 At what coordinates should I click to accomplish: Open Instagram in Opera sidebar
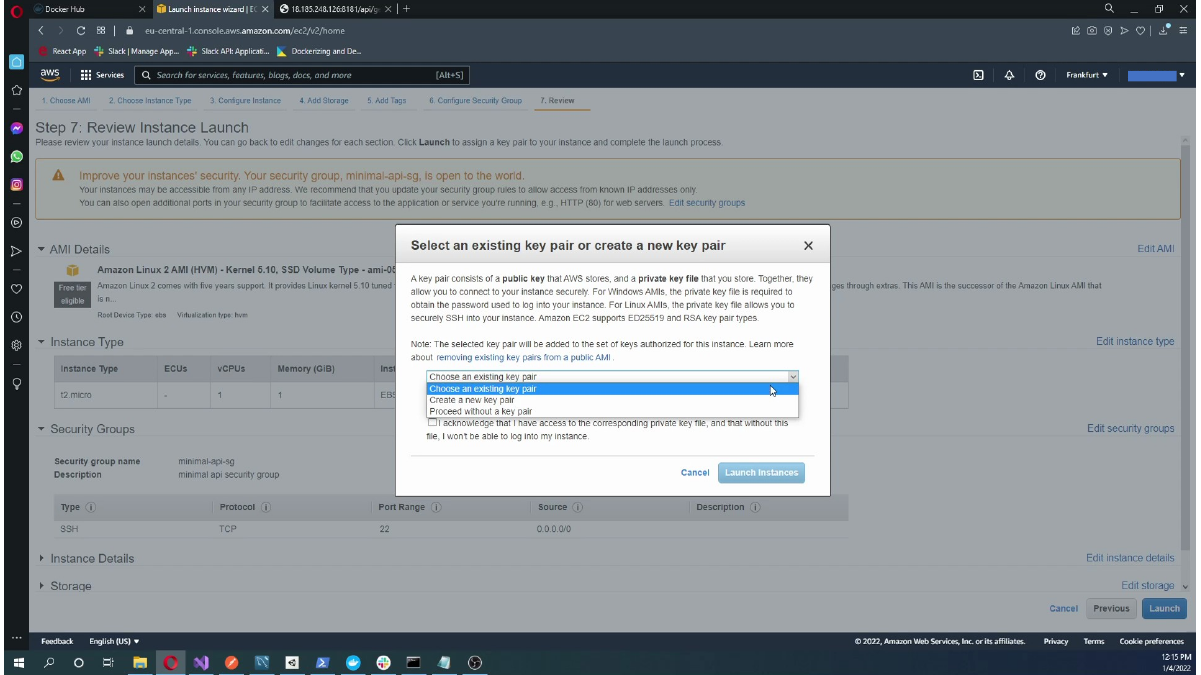point(17,184)
